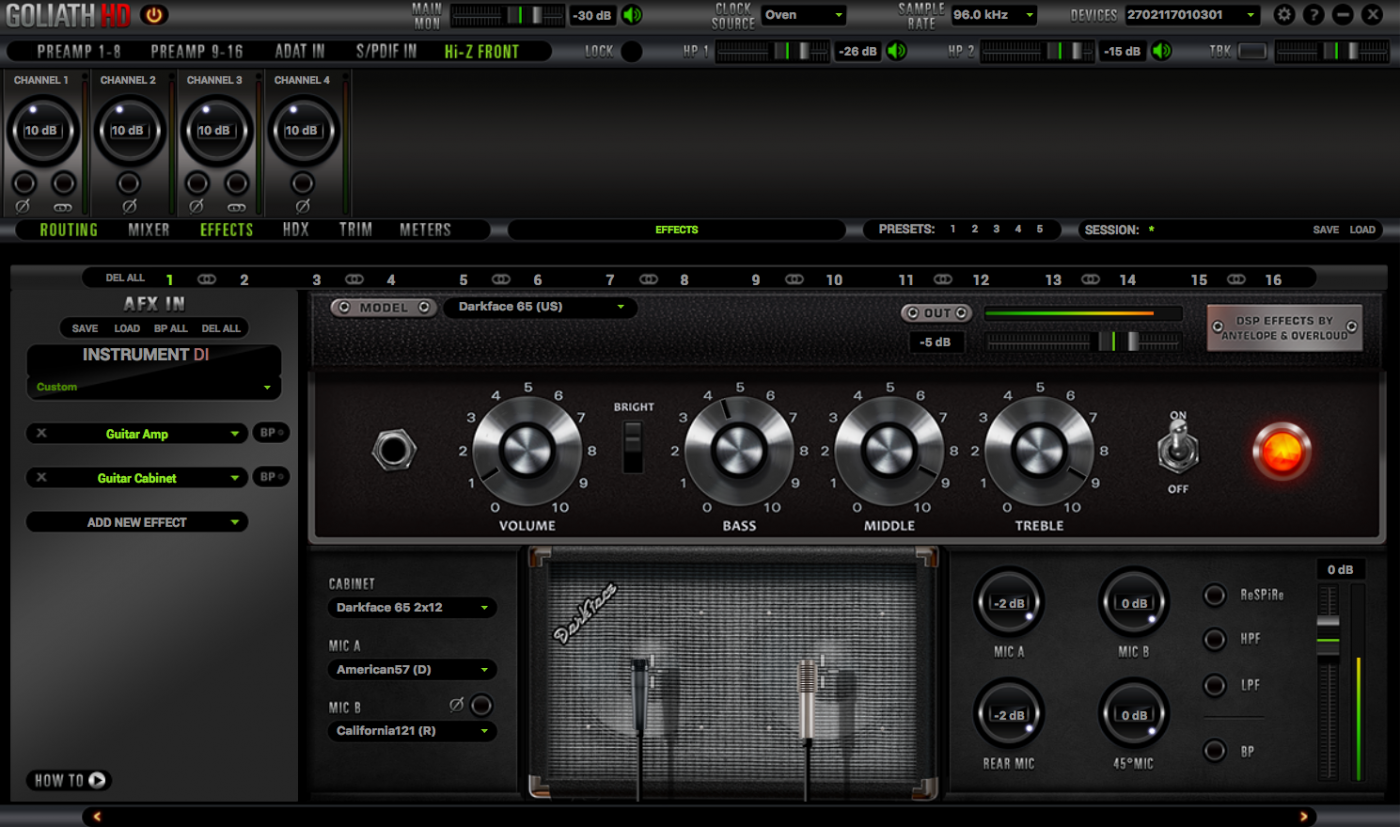Click the link icon between channels 3 and 4

[x=354, y=280]
